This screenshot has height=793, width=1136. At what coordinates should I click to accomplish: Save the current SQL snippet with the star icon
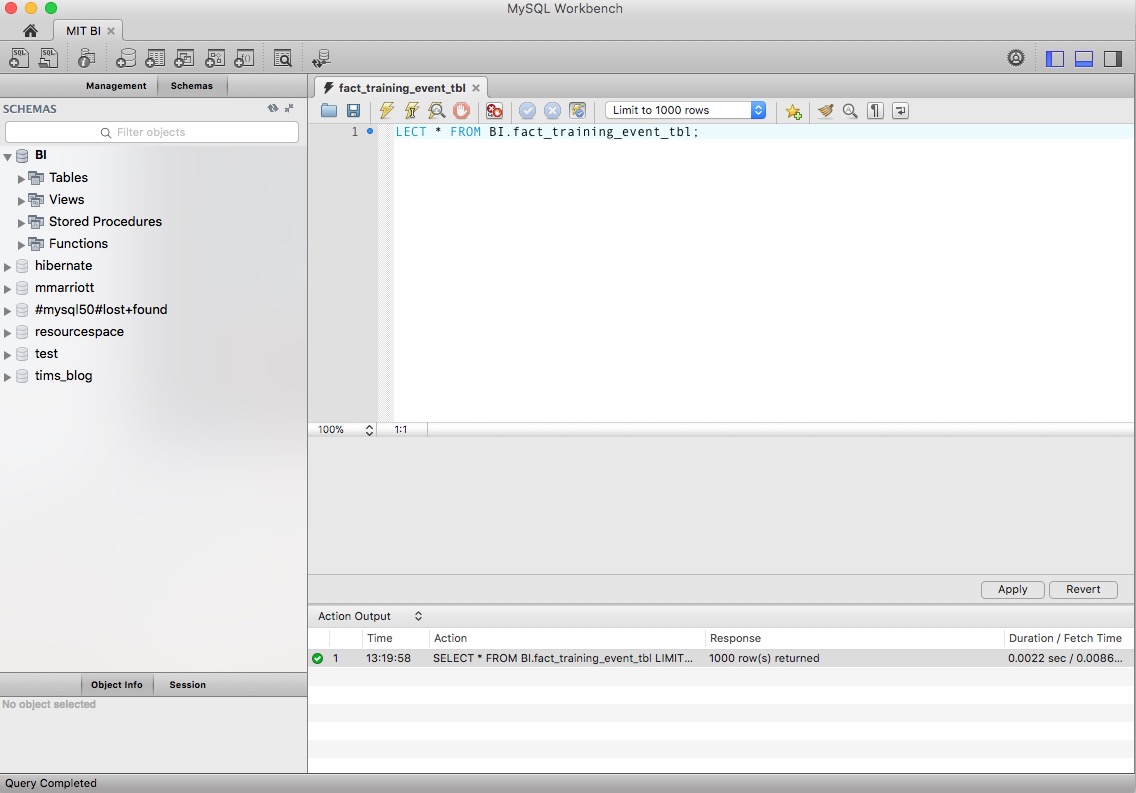(x=793, y=110)
